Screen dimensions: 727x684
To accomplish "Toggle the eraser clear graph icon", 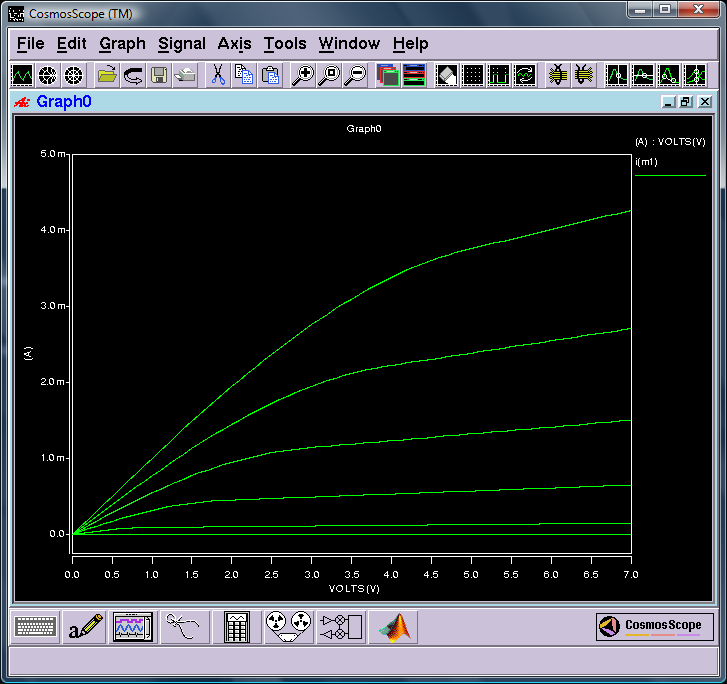I will click(446, 75).
